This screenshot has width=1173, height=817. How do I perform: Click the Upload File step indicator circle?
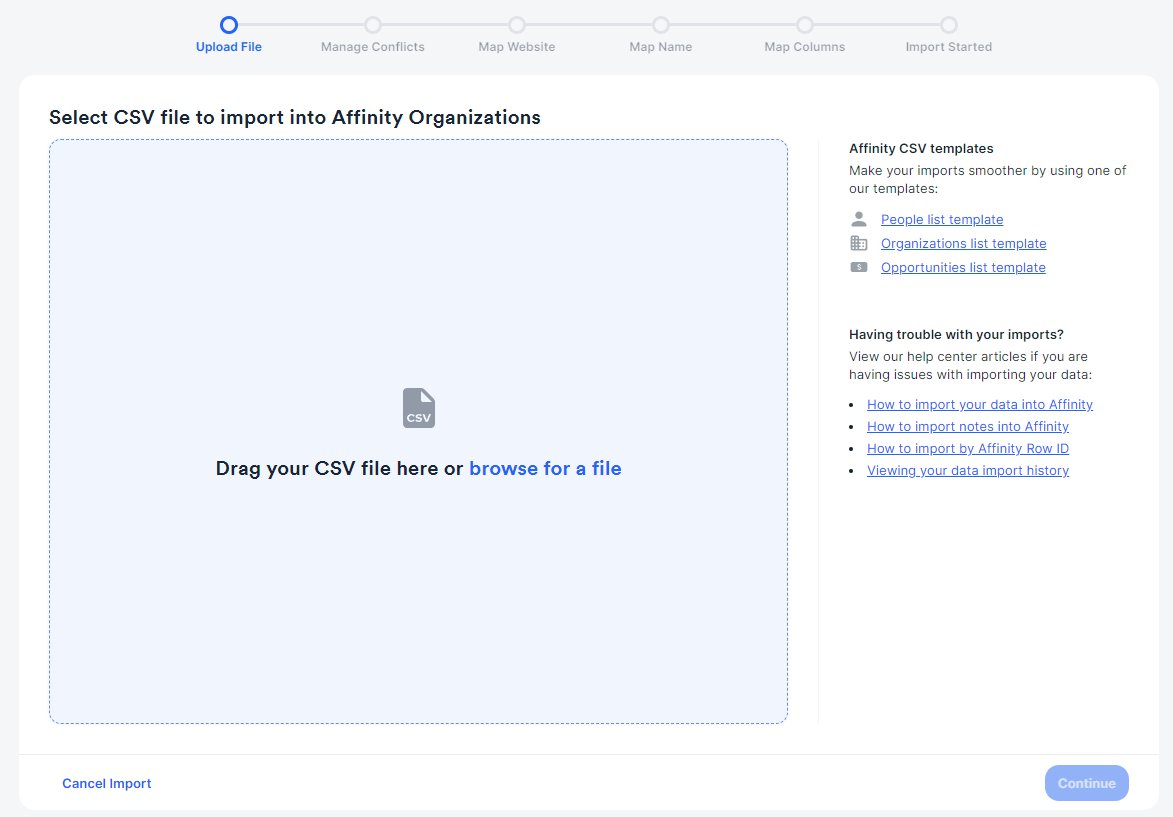(229, 24)
